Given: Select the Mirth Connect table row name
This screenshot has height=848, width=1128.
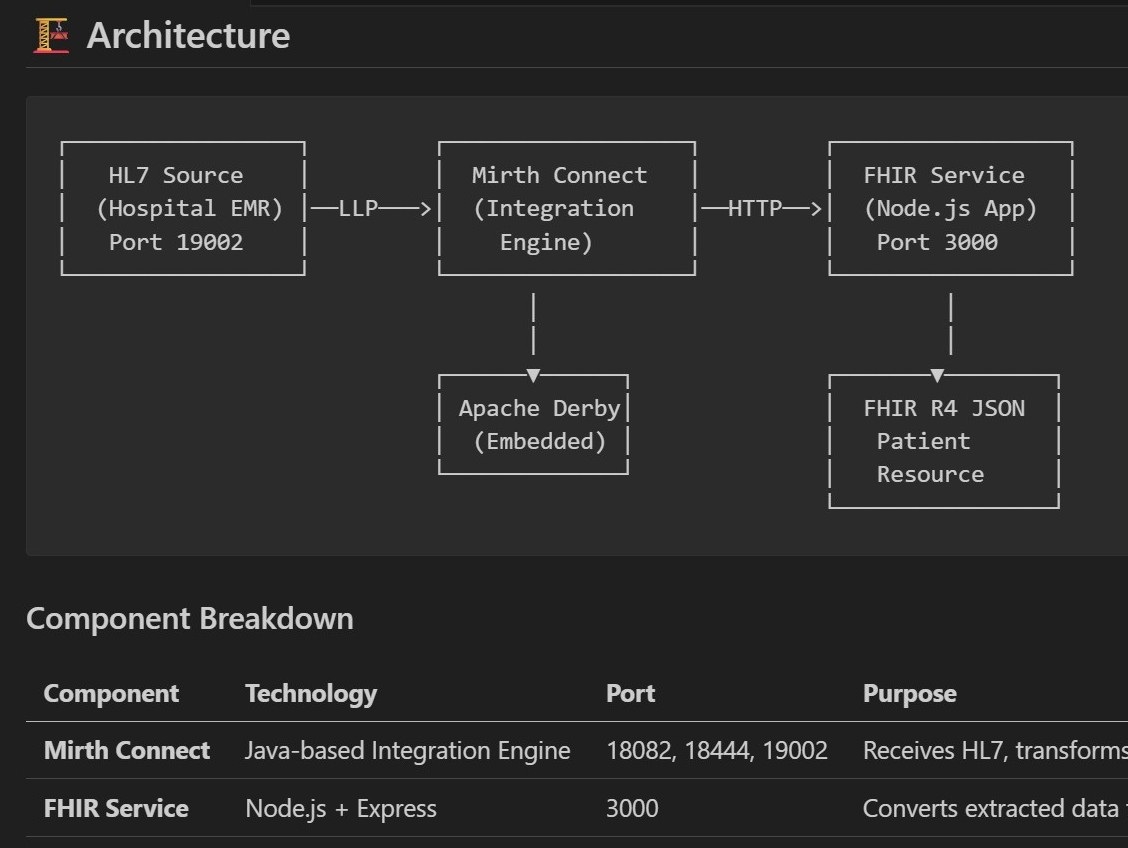Looking at the screenshot, I should 127,750.
